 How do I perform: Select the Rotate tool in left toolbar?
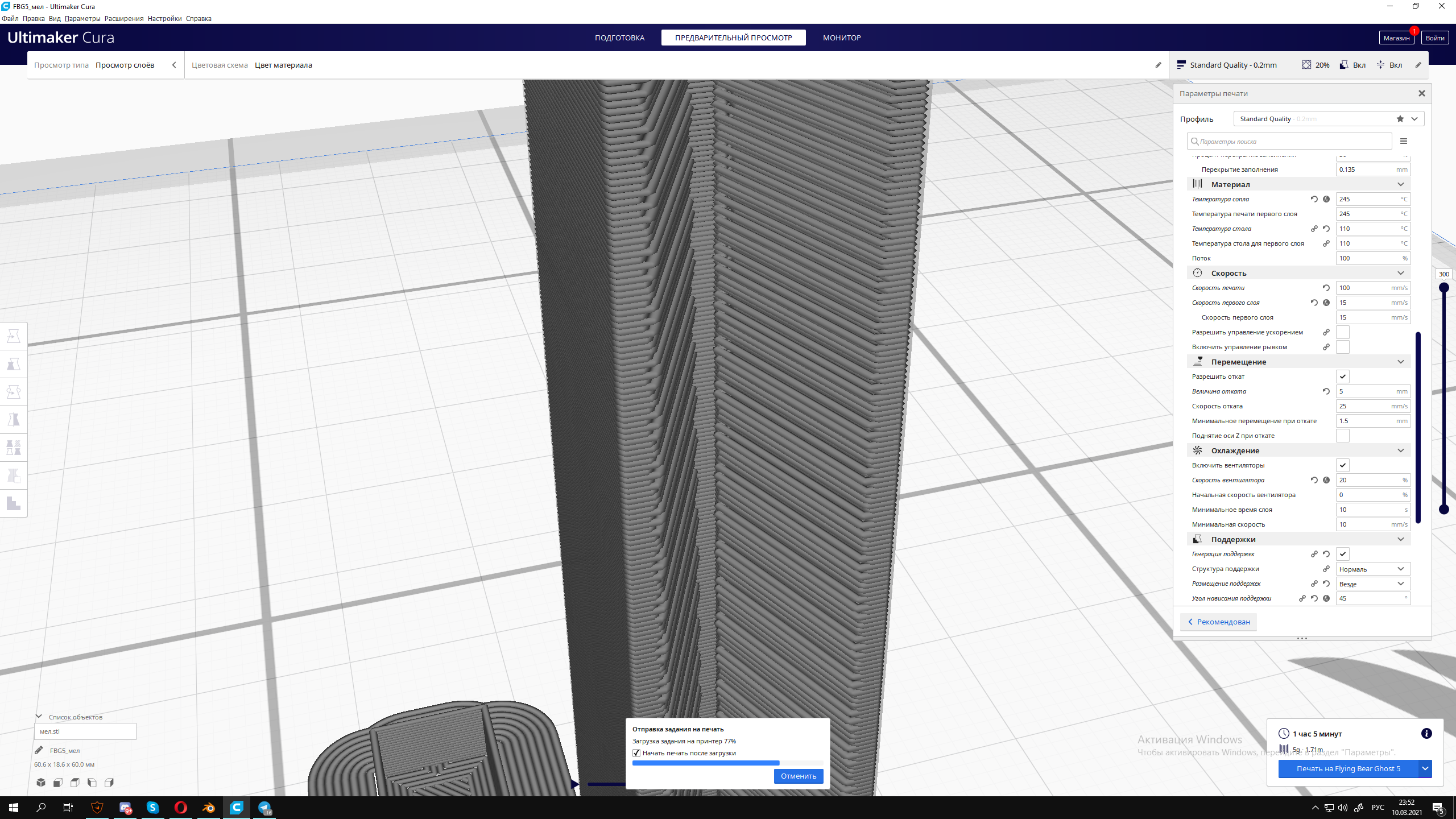click(x=14, y=392)
